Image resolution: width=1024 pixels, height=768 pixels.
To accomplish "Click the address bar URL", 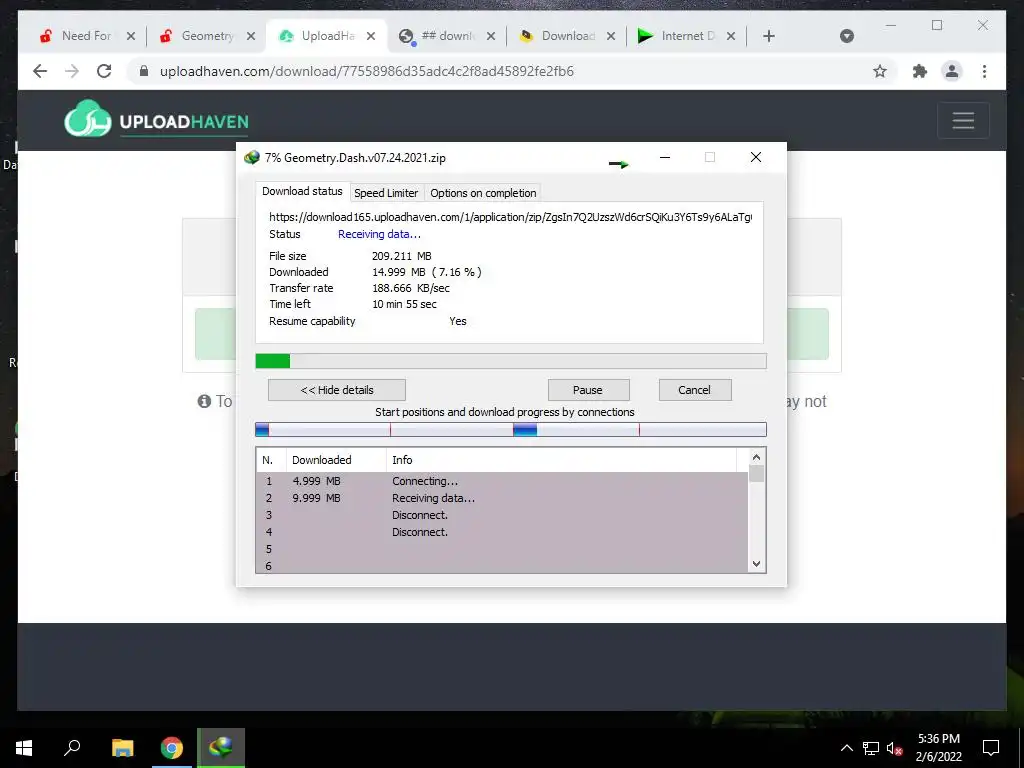I will pos(366,71).
